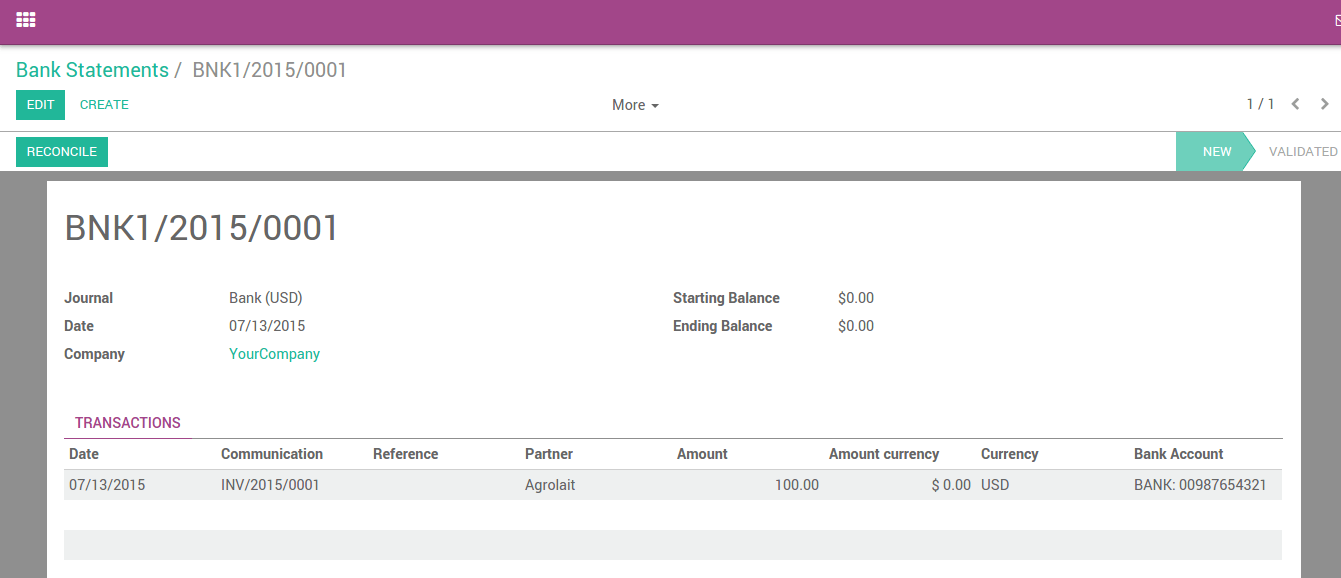Select the NEW stage in the status bar
The image size is (1341, 578).
pyautogui.click(x=1217, y=151)
